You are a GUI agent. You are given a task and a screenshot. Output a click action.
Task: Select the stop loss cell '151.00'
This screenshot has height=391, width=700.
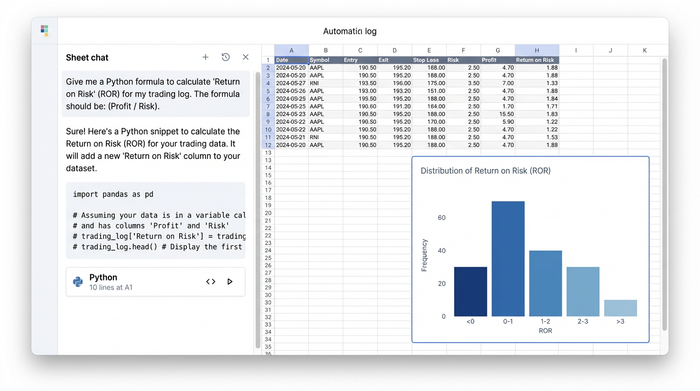tap(429, 91)
